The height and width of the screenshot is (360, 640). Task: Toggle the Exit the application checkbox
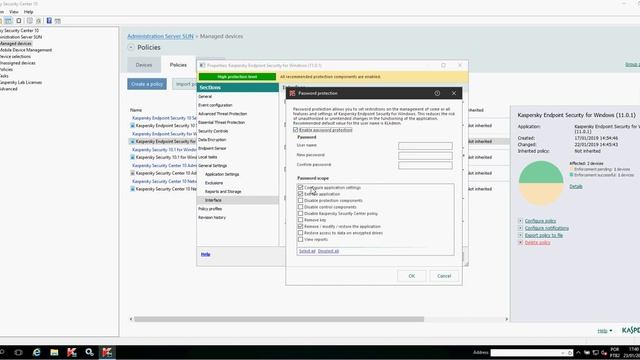point(300,194)
